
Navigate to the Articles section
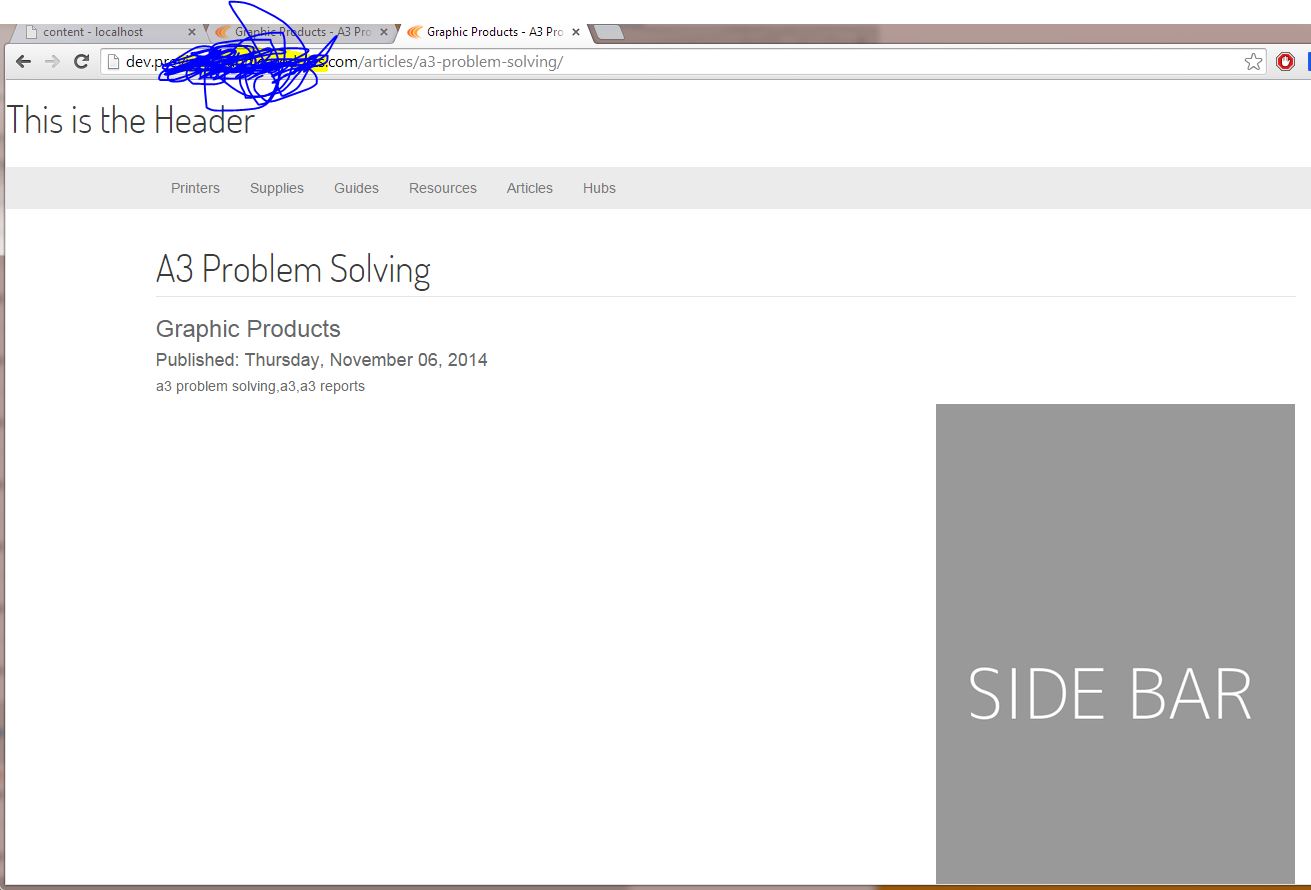[x=529, y=188]
